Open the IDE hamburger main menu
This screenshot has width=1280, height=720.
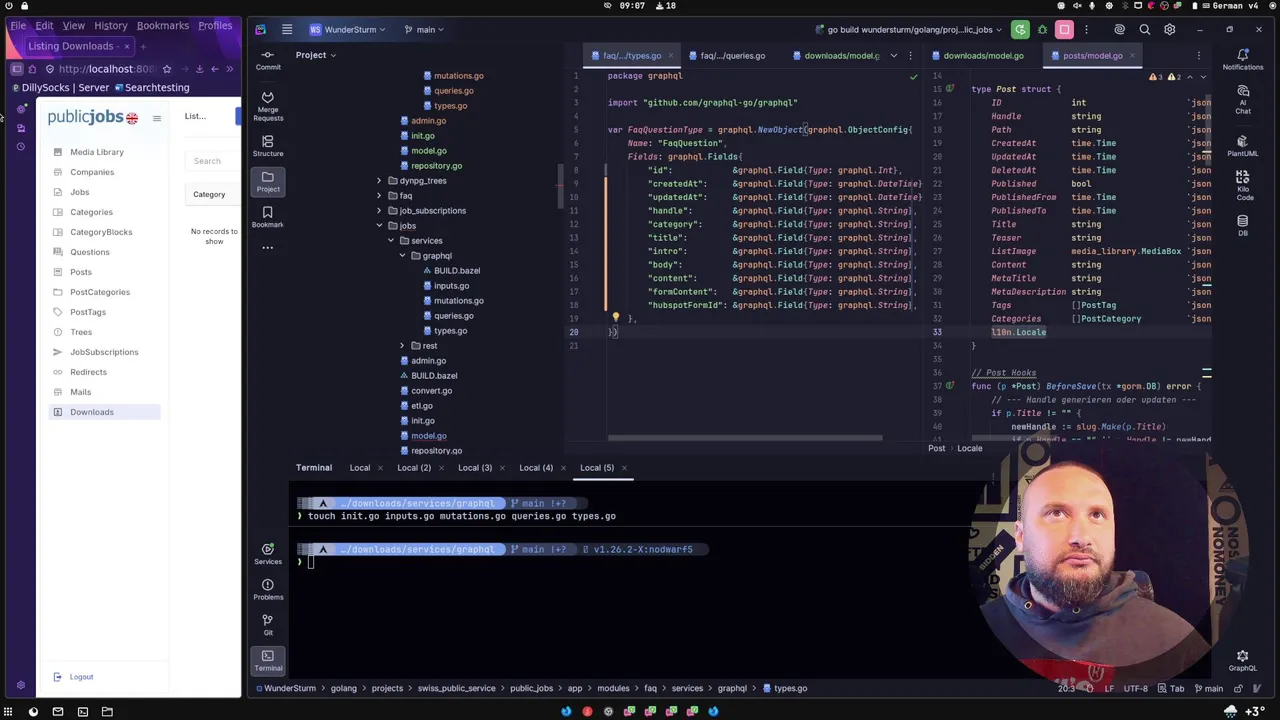(x=287, y=30)
